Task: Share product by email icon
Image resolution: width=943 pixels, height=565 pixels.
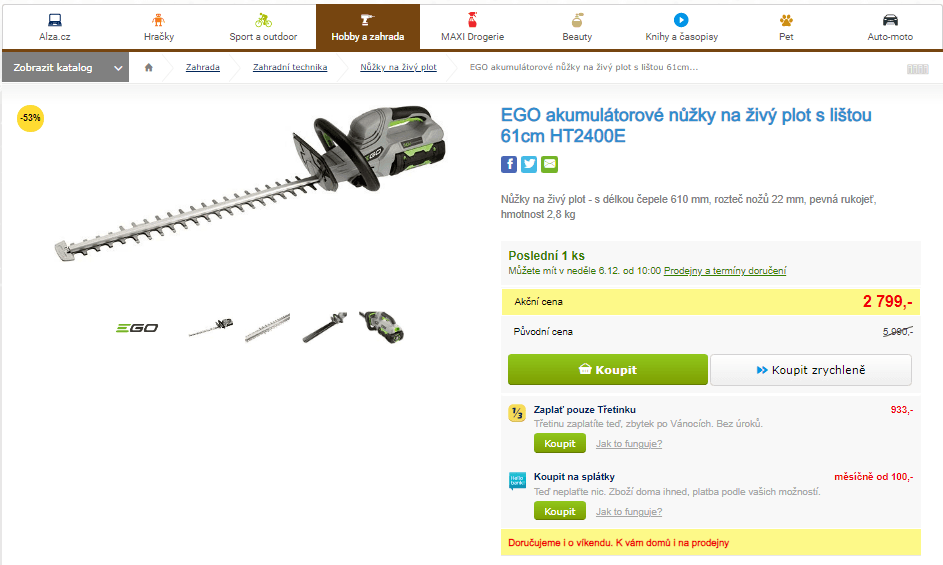Action: [x=549, y=164]
